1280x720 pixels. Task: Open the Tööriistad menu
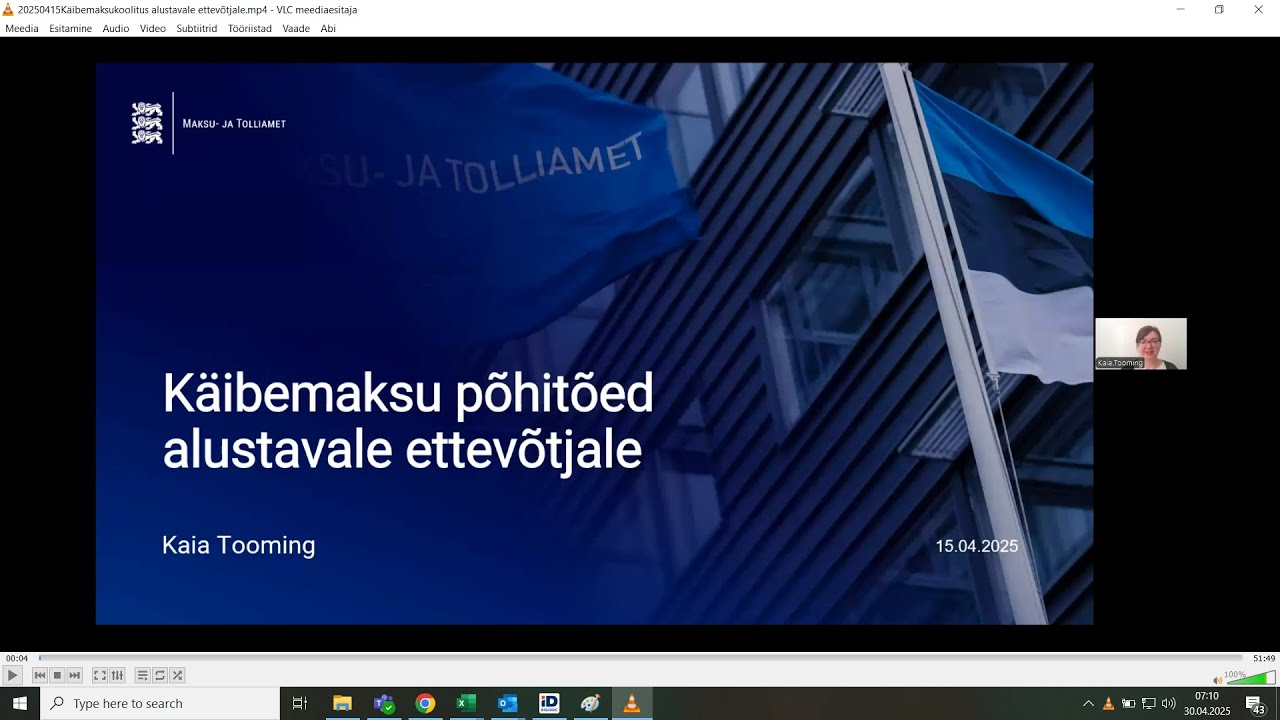click(250, 28)
